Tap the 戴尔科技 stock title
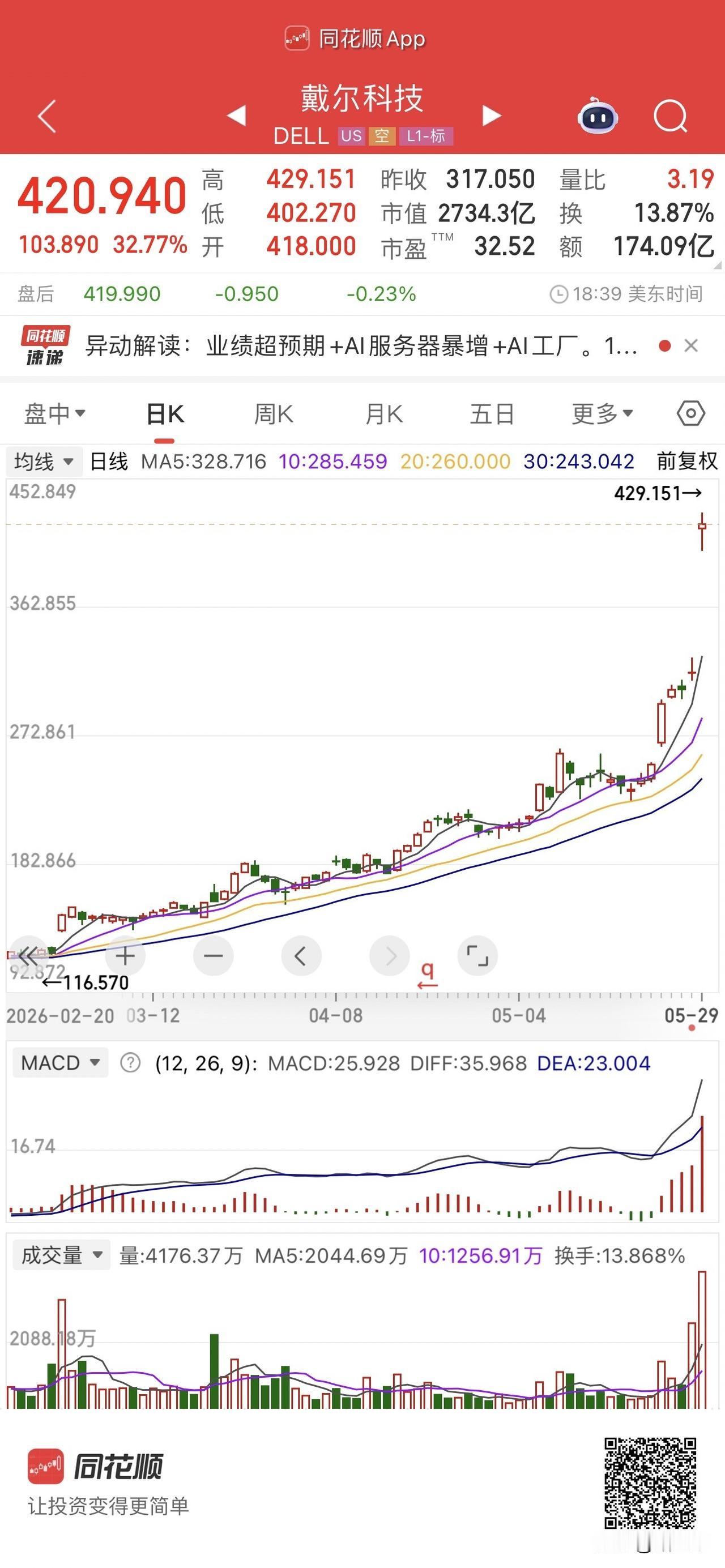The height and width of the screenshot is (1568, 725). 362,98
